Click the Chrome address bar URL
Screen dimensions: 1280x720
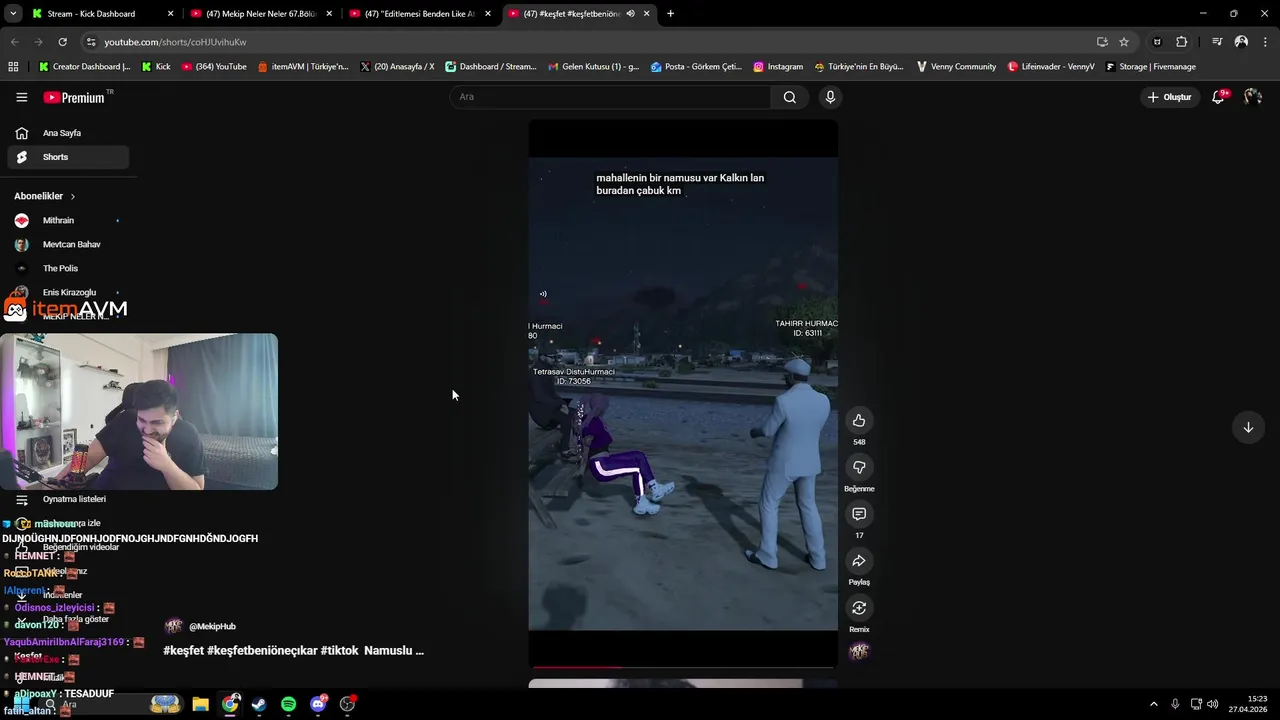(x=175, y=42)
